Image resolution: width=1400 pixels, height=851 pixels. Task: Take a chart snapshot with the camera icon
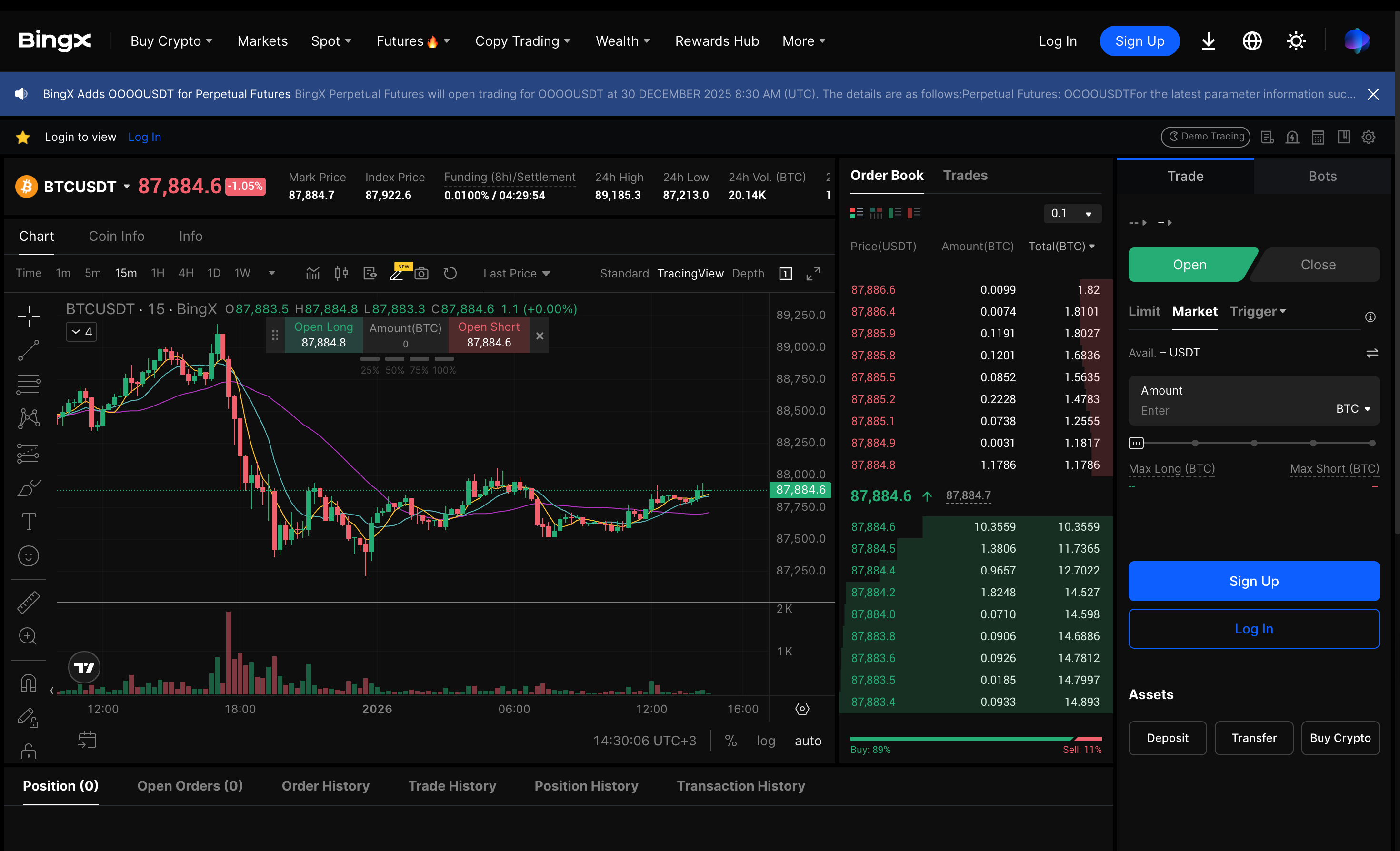pyautogui.click(x=421, y=273)
